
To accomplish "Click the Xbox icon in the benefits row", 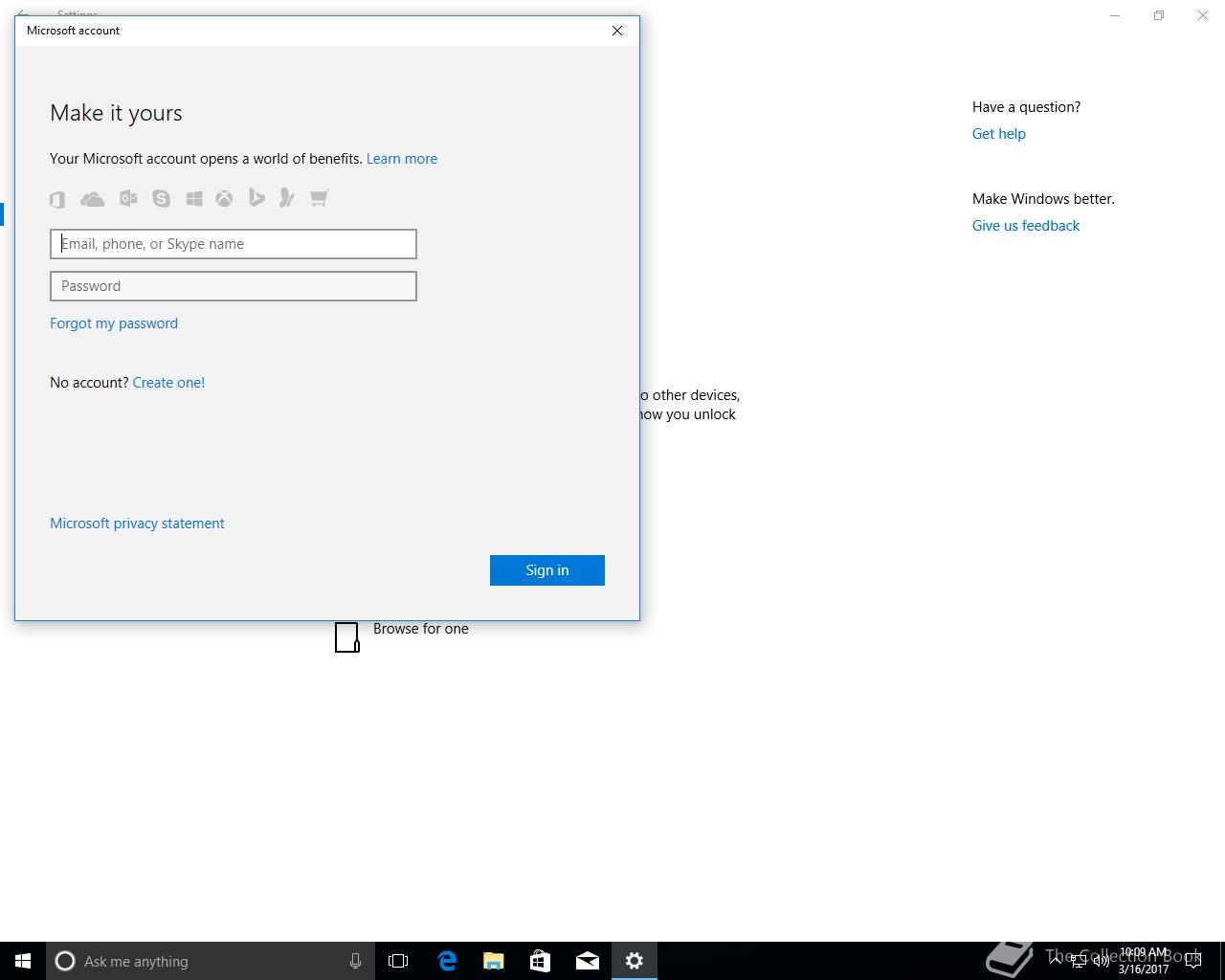I will click(x=224, y=198).
